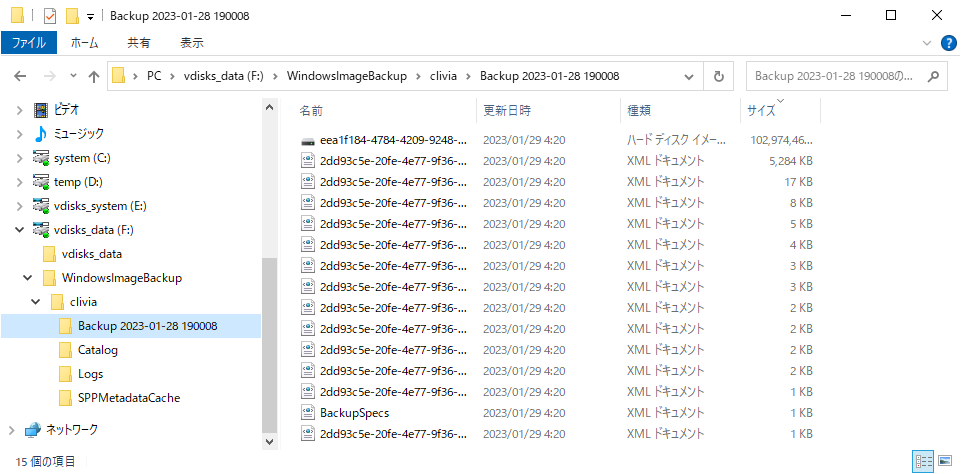
Task: Select the 17 KB XML document icon
Action: (308, 182)
